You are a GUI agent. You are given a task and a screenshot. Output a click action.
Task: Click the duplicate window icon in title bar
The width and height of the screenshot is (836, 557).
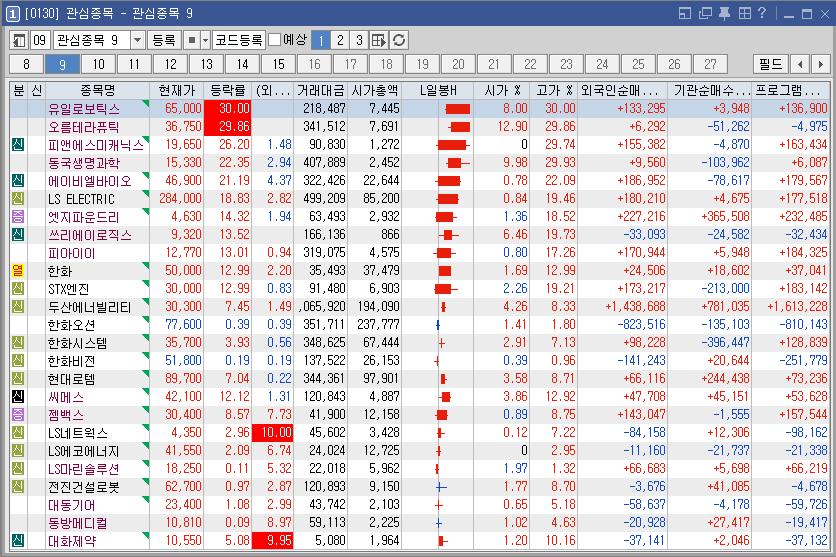point(705,13)
